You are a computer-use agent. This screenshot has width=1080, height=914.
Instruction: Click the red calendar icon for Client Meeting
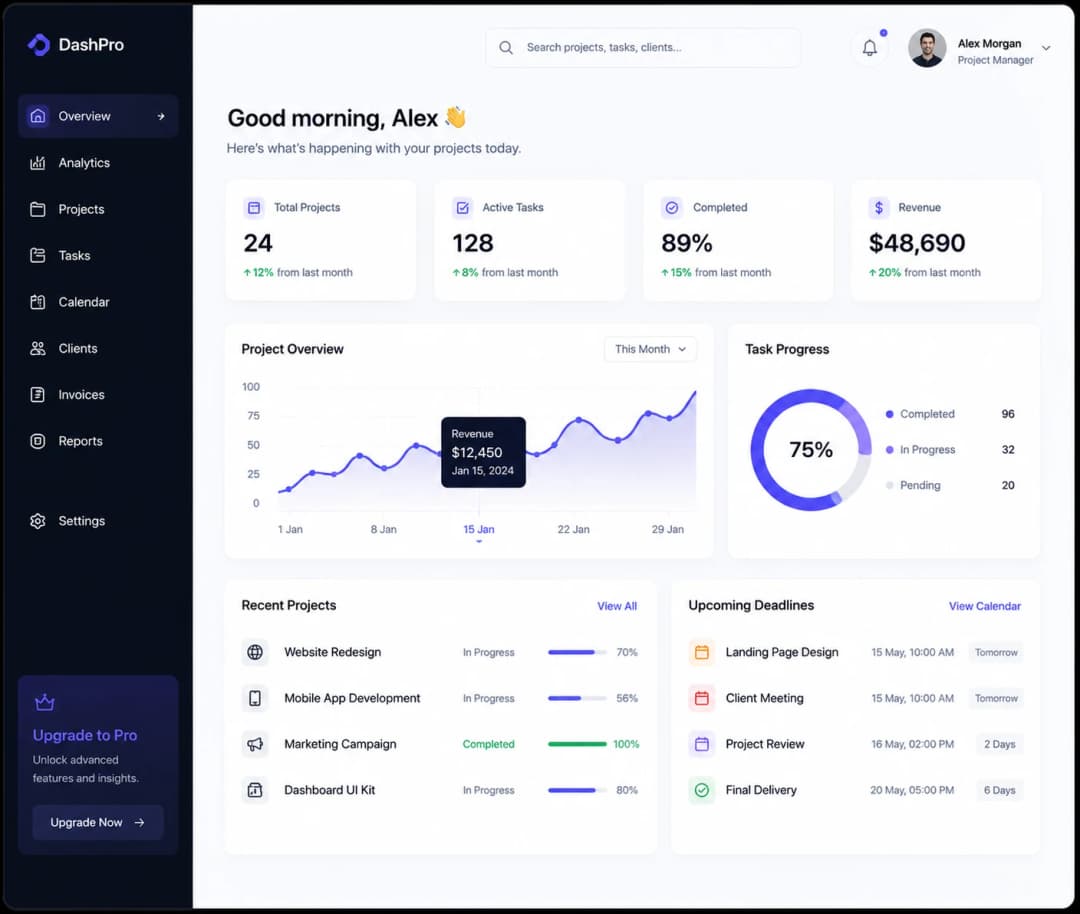click(x=701, y=698)
